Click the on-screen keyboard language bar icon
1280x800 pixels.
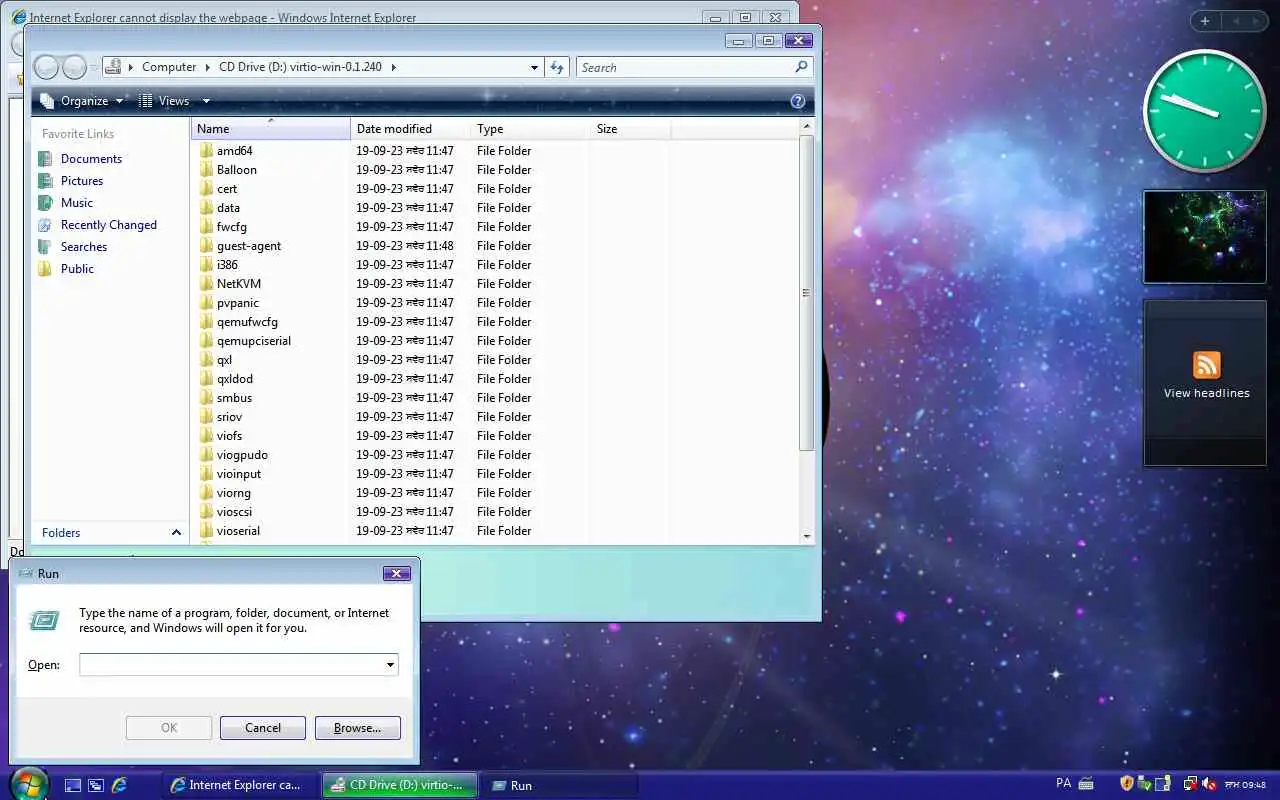[x=1086, y=784]
